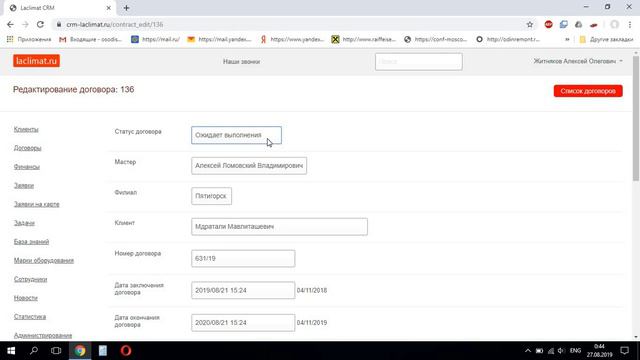Show hidden system tray icons

tap(528, 351)
